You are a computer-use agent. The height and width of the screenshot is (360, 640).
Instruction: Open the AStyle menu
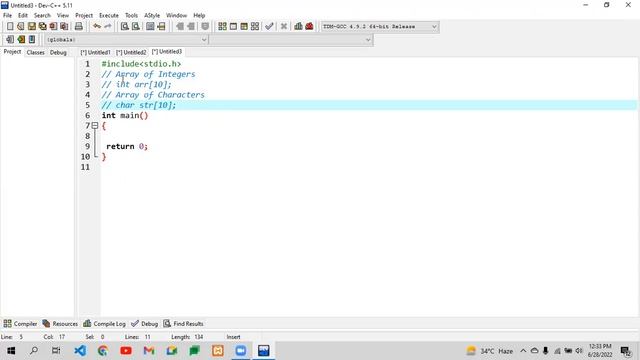[x=152, y=16]
